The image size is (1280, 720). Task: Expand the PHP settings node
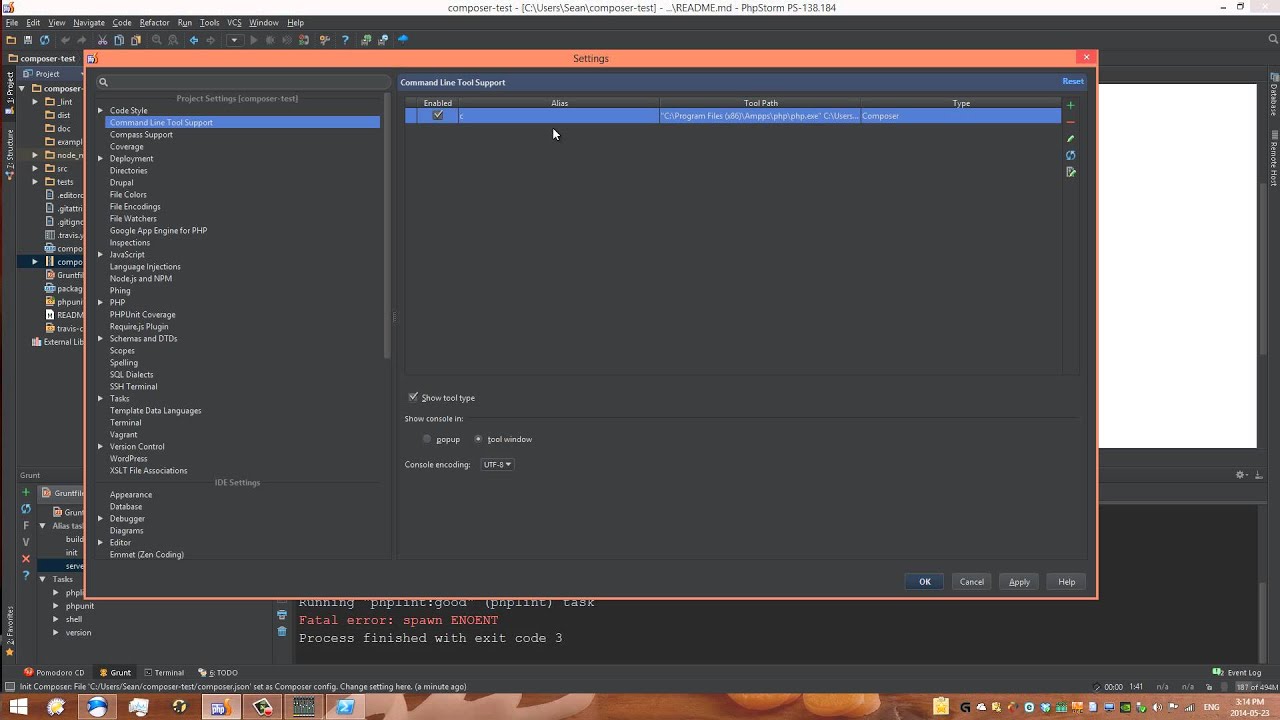[x=100, y=303]
